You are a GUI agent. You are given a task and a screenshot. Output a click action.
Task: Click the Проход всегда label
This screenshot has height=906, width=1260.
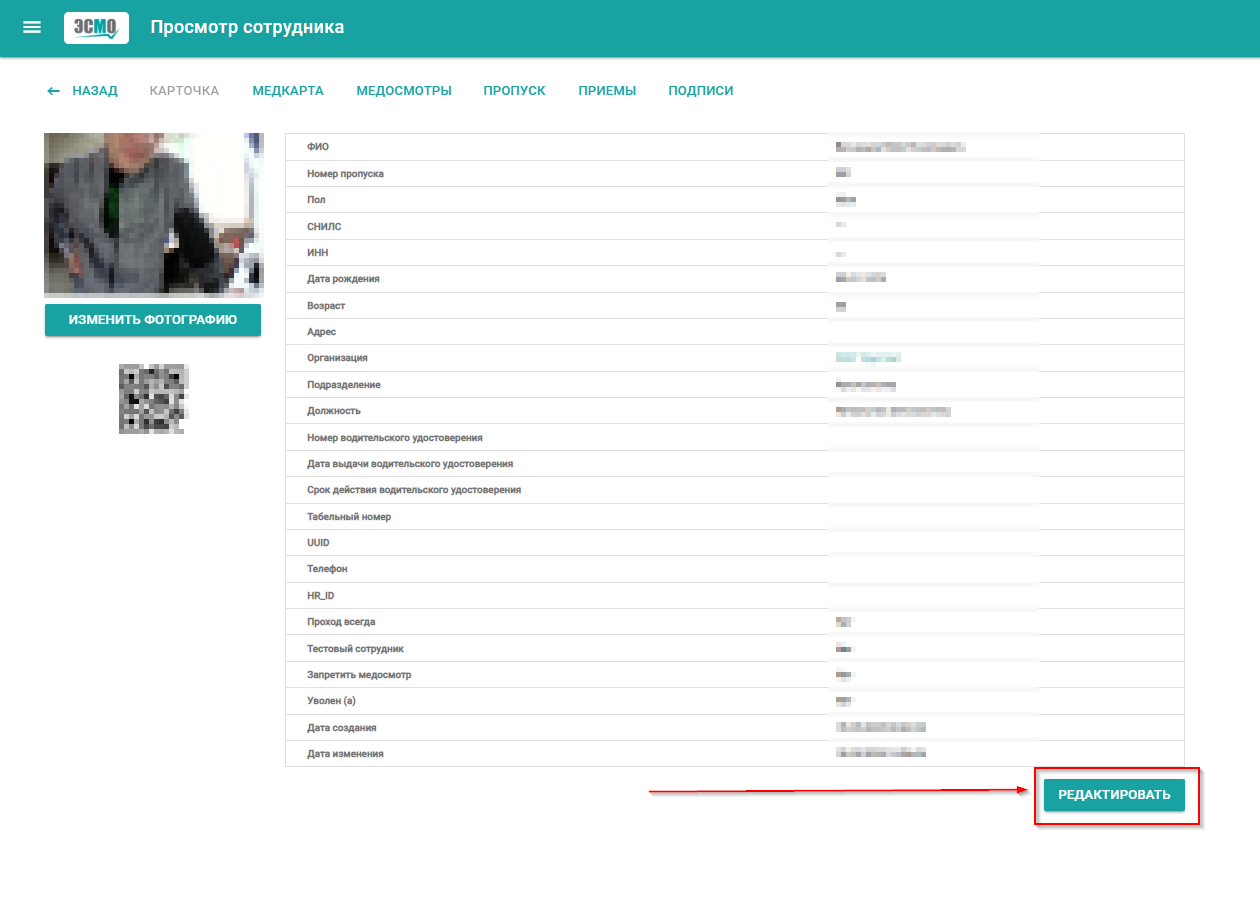click(341, 622)
